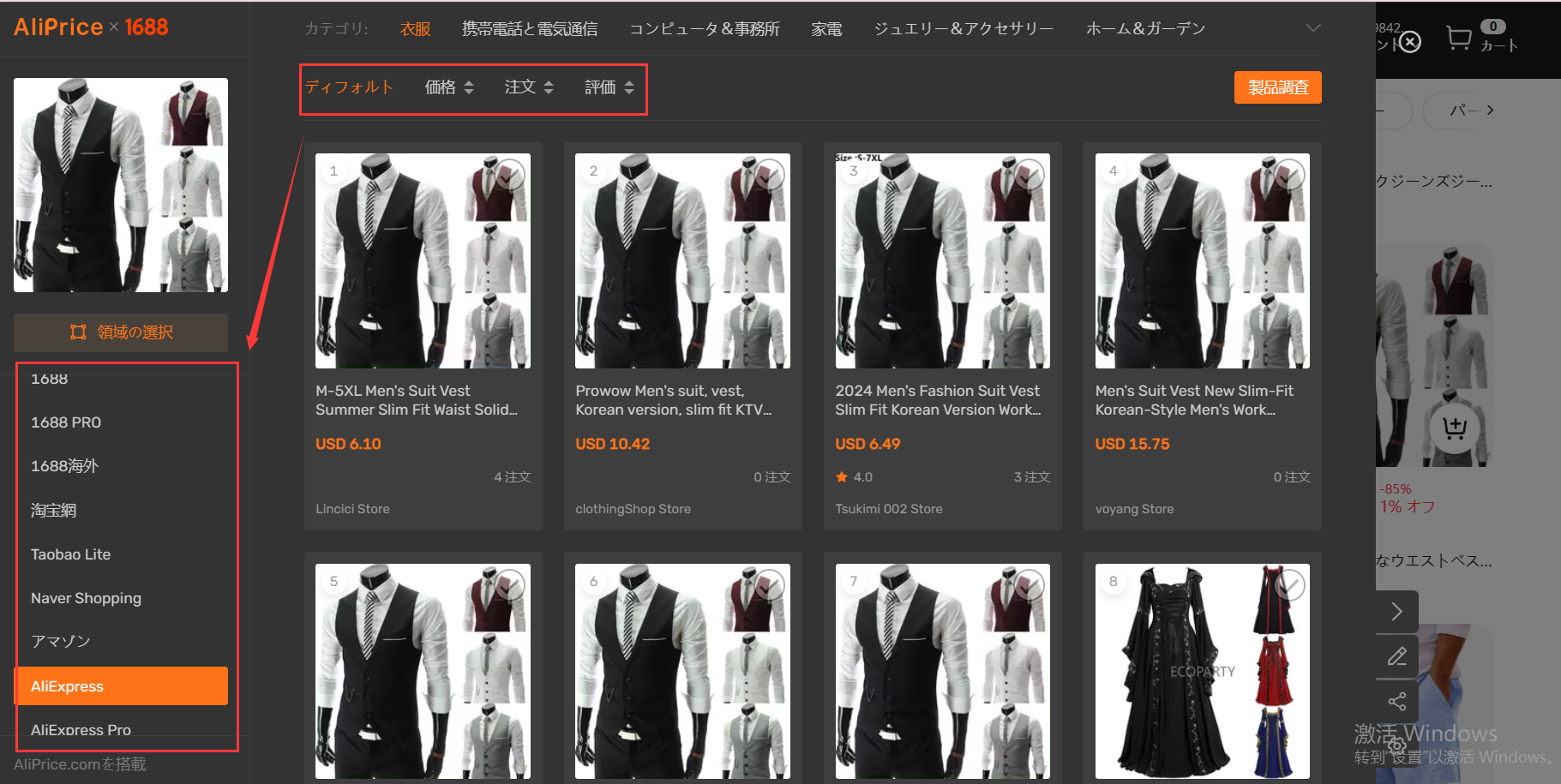Click the share icon on right sidebar

(x=1397, y=702)
